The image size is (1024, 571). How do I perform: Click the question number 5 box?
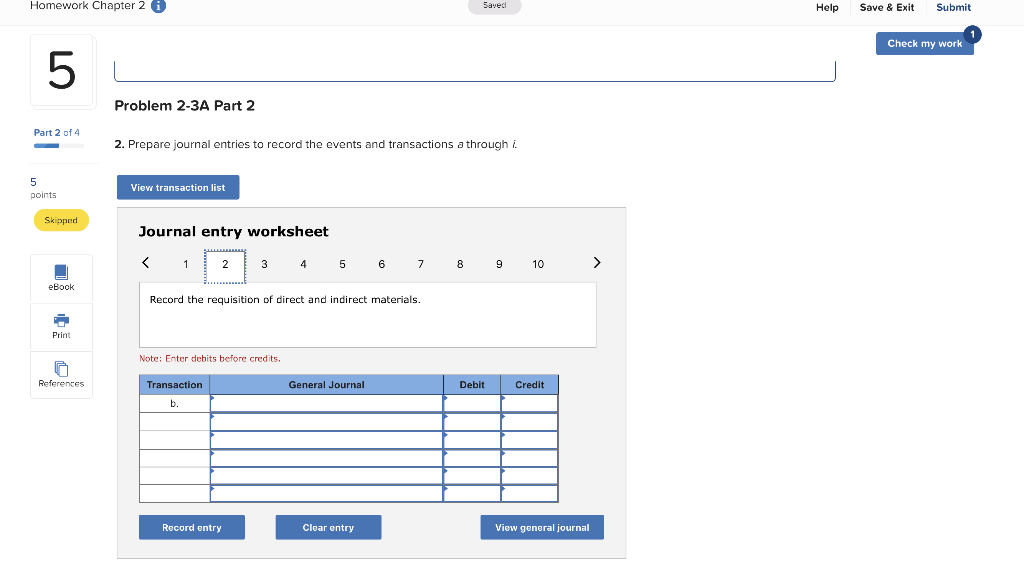tap(62, 71)
